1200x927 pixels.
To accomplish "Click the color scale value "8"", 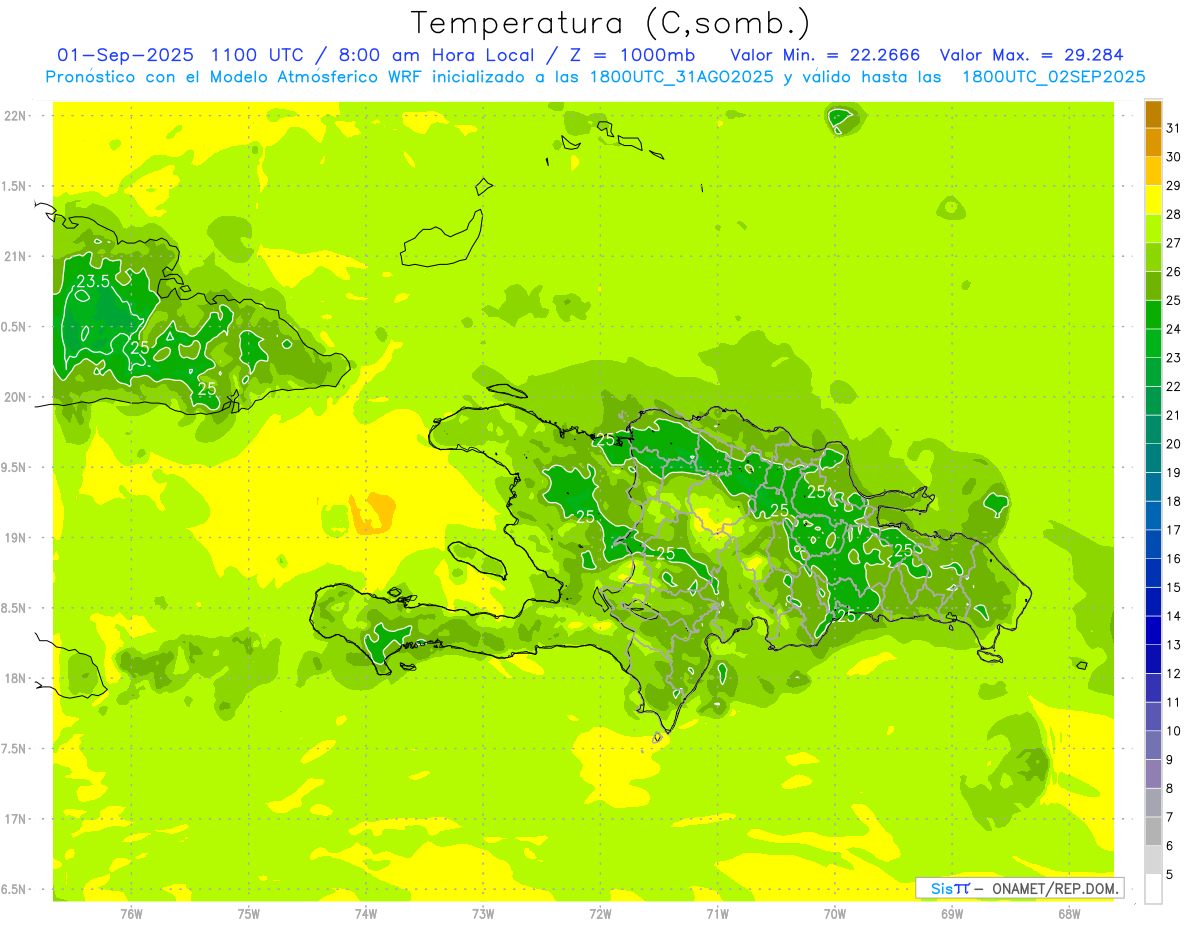I will [1170, 788].
